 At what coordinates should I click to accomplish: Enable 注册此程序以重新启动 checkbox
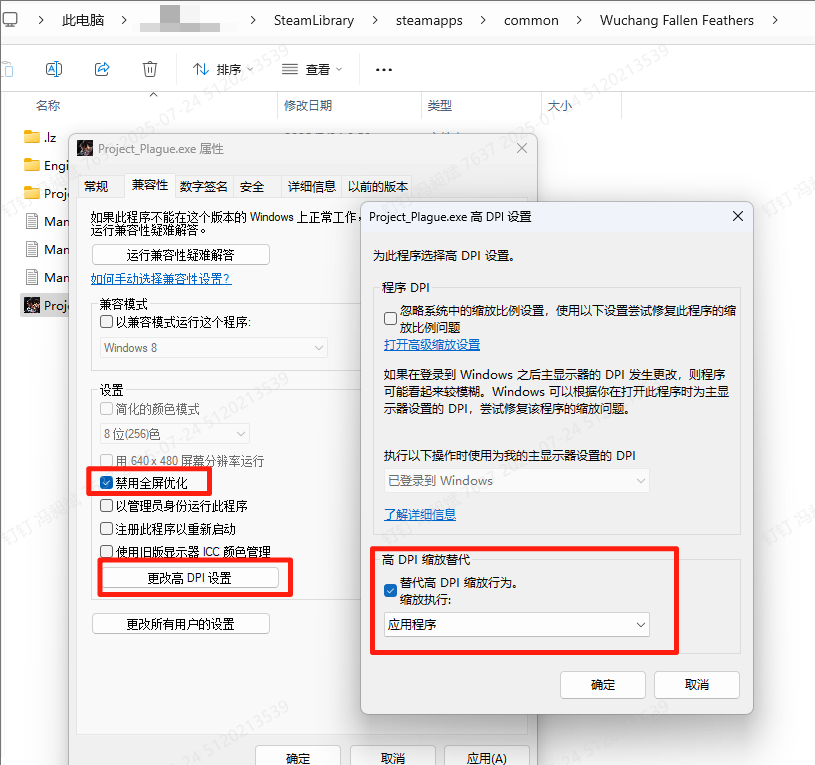pyautogui.click(x=106, y=529)
